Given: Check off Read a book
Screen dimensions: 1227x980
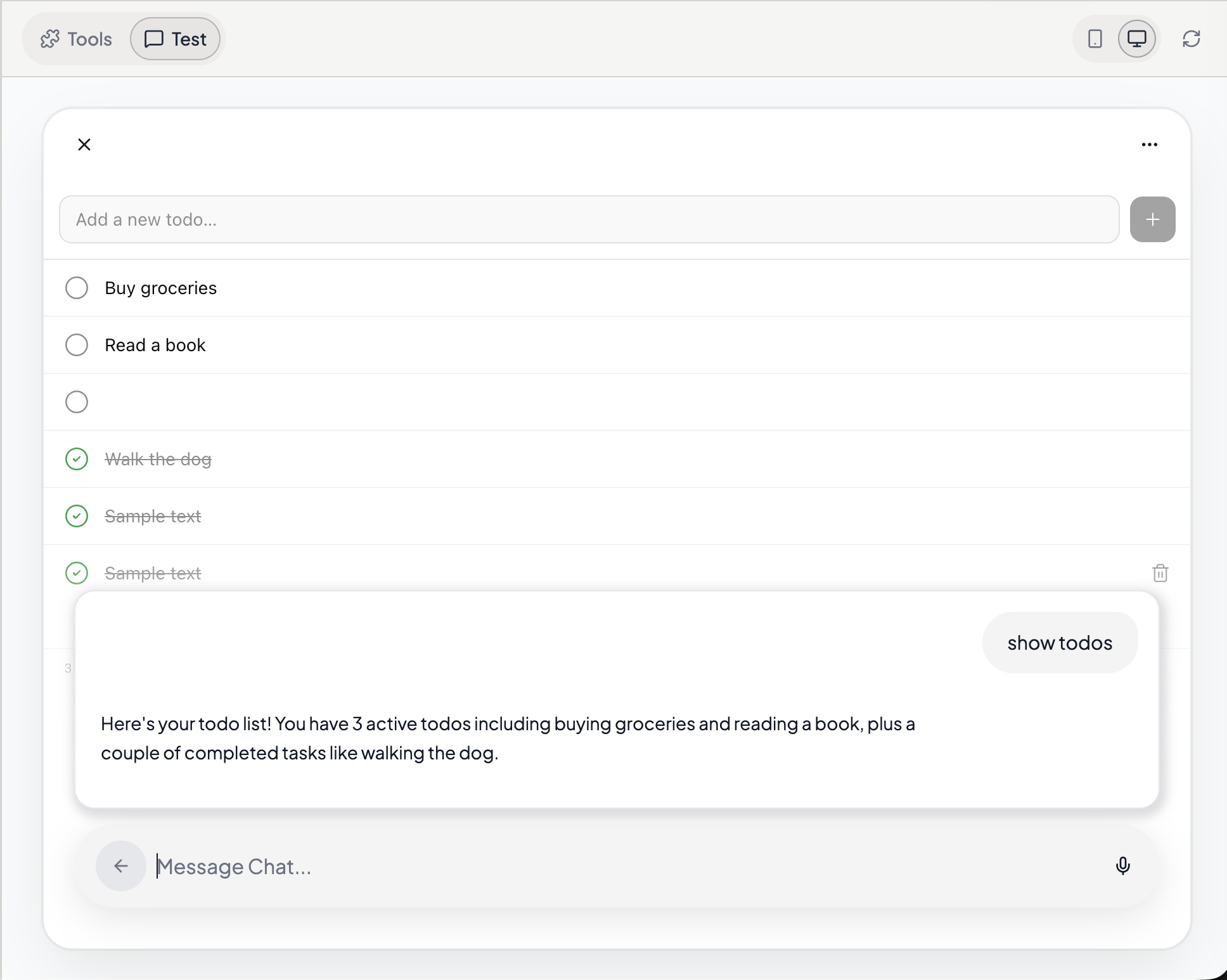Looking at the screenshot, I should (x=77, y=345).
